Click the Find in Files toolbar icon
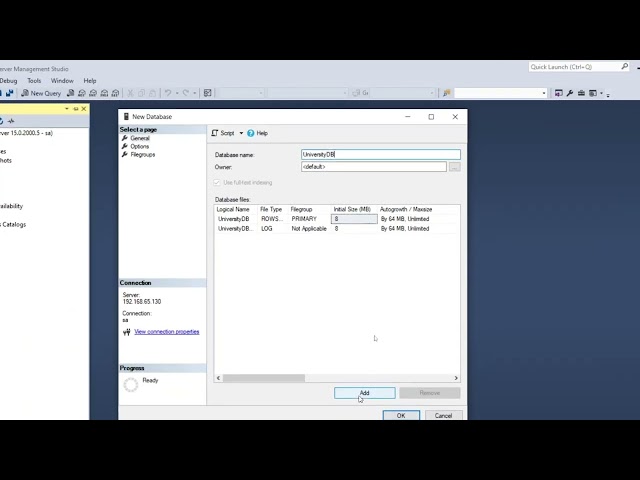The height and width of the screenshot is (480, 640). (447, 93)
